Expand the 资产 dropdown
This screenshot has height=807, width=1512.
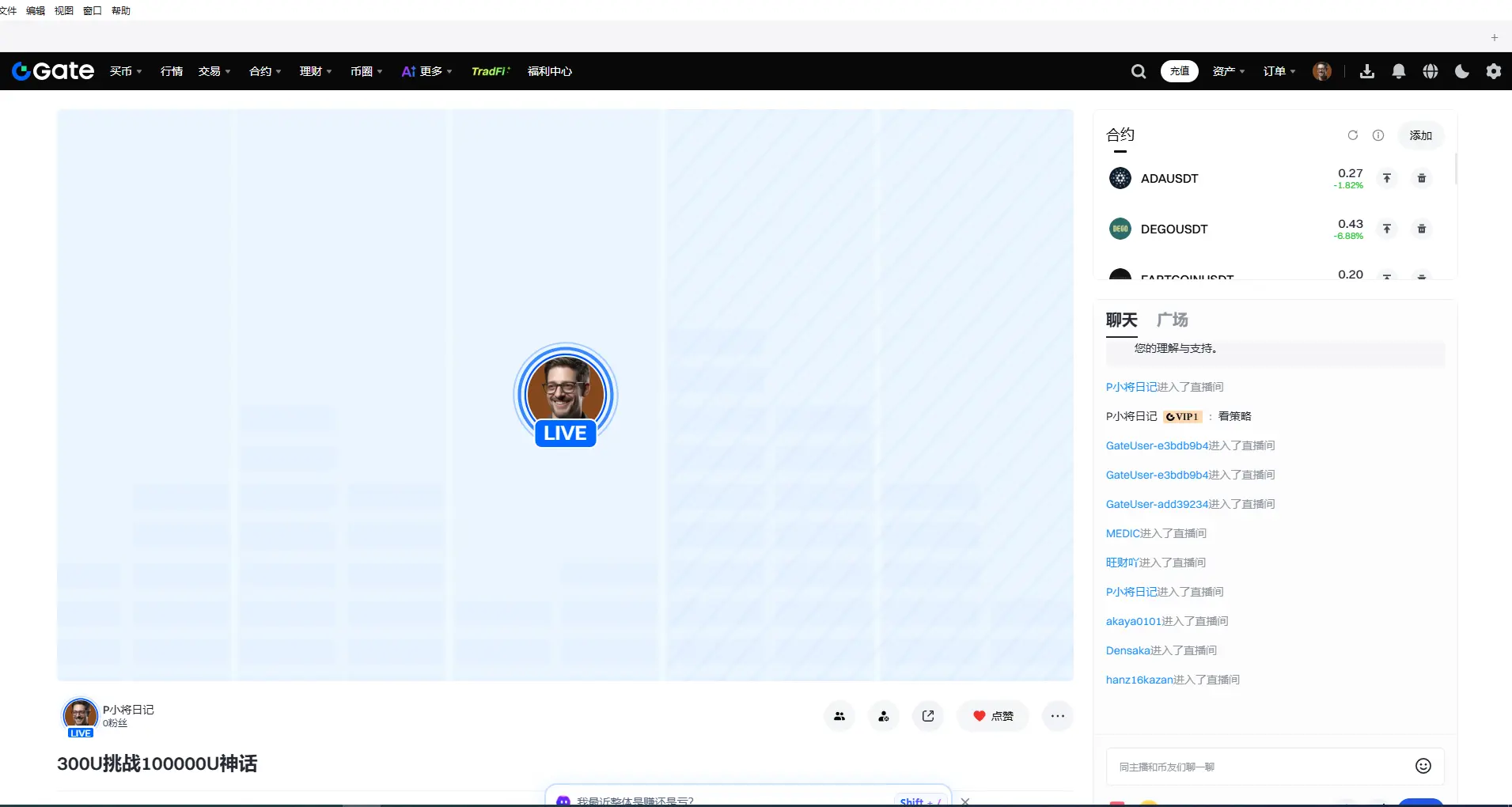point(1229,71)
